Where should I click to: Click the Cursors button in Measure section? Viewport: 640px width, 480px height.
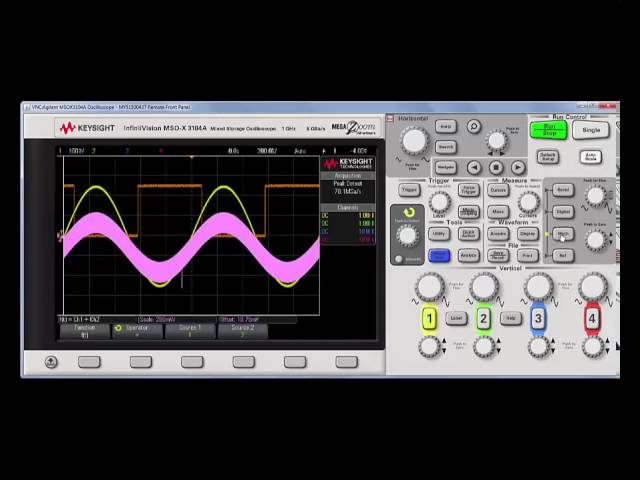point(498,190)
